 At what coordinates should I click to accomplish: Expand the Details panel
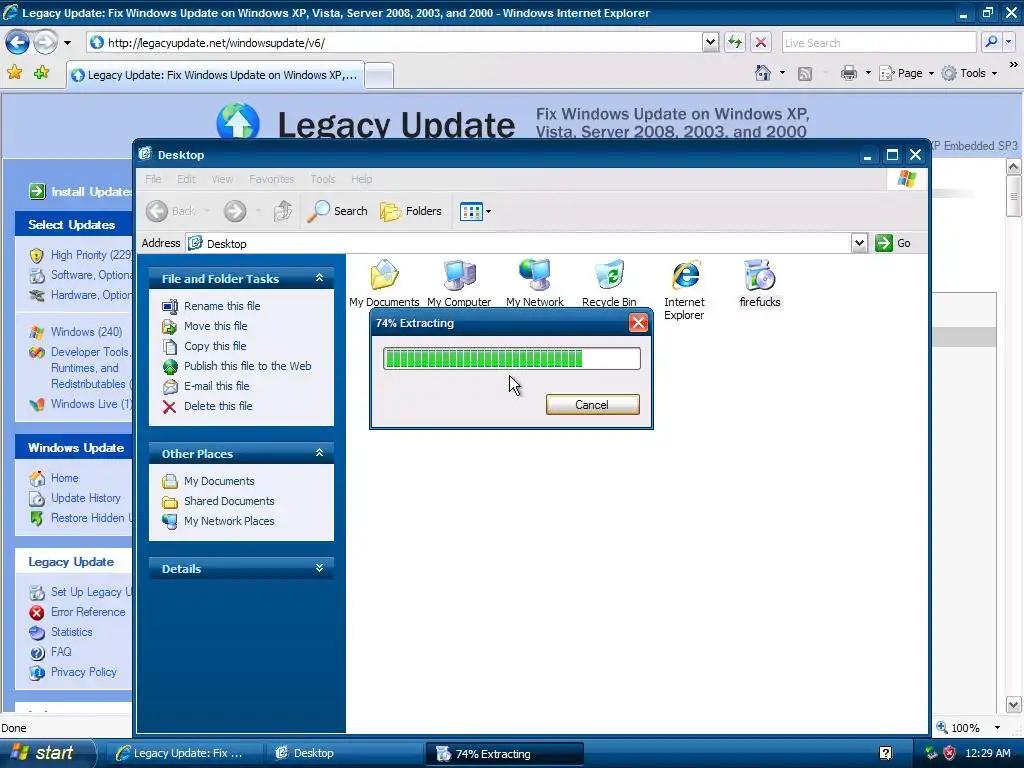click(319, 568)
